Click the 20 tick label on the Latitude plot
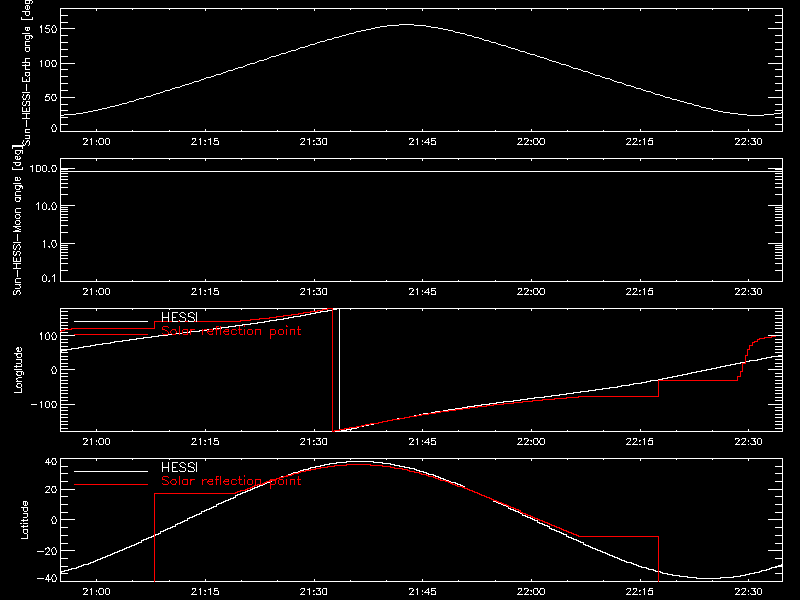800x600 pixels. [51, 490]
